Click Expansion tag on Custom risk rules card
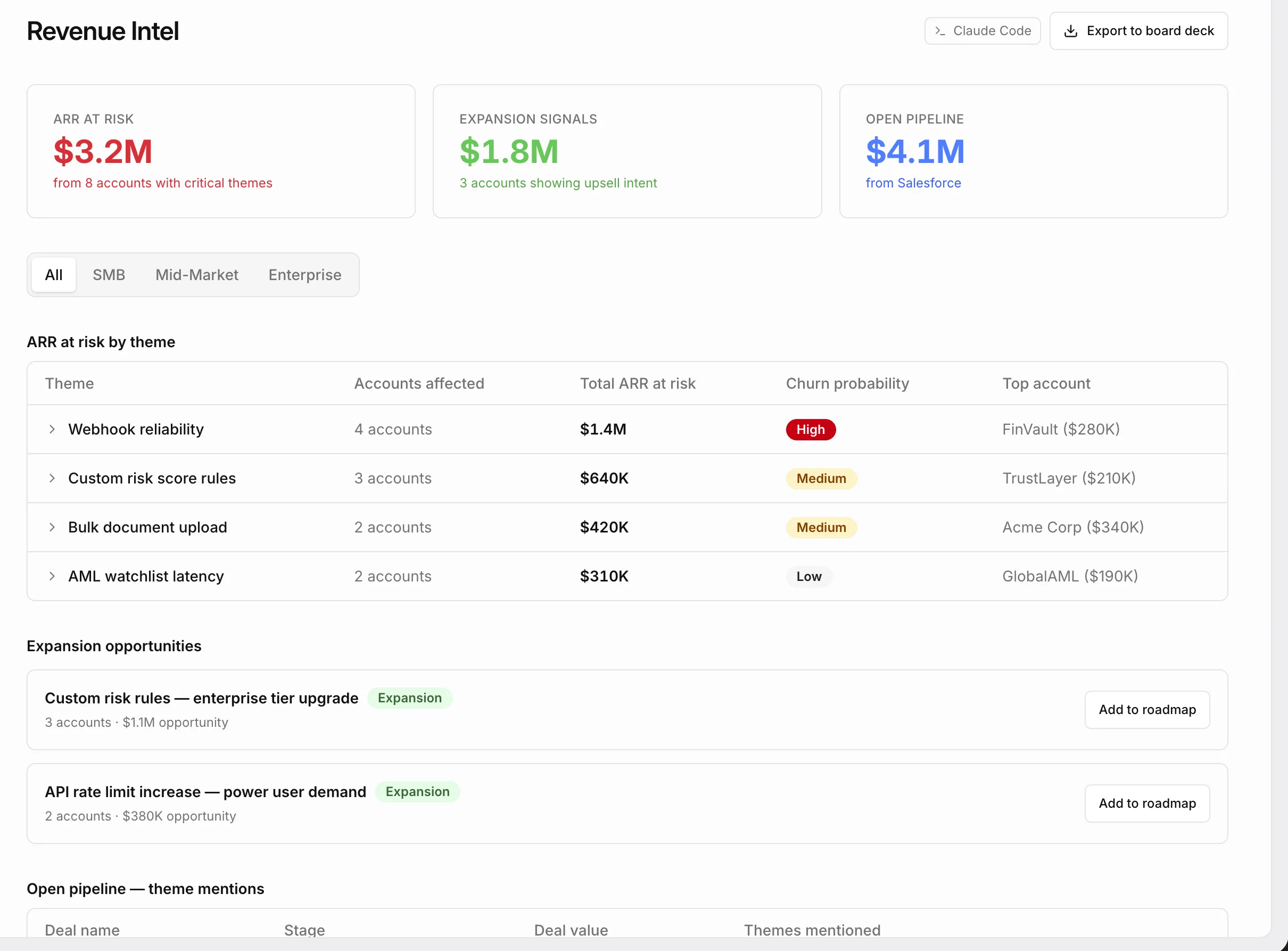The image size is (1288, 951). click(x=410, y=698)
